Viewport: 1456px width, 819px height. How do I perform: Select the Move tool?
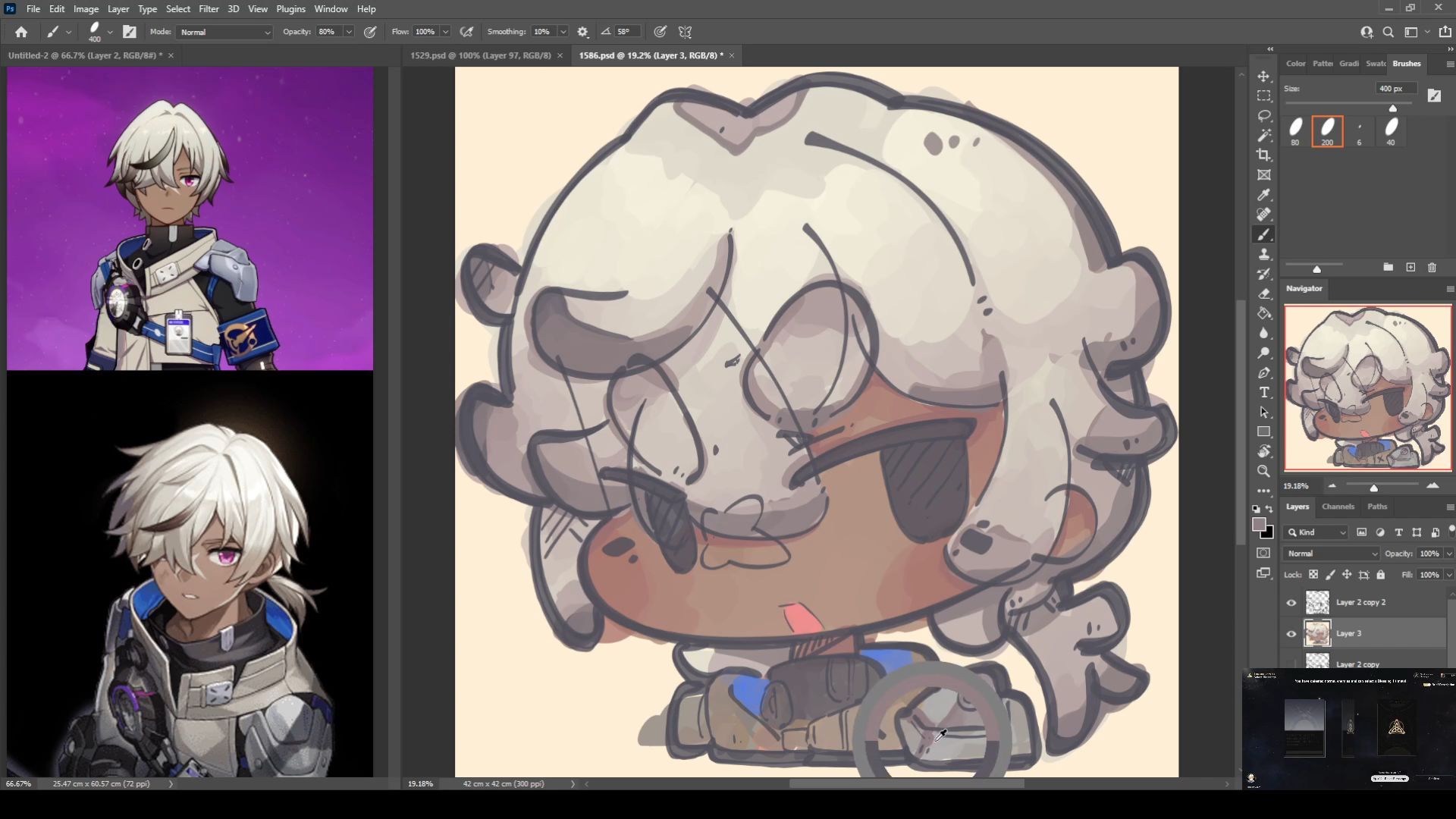click(1263, 77)
